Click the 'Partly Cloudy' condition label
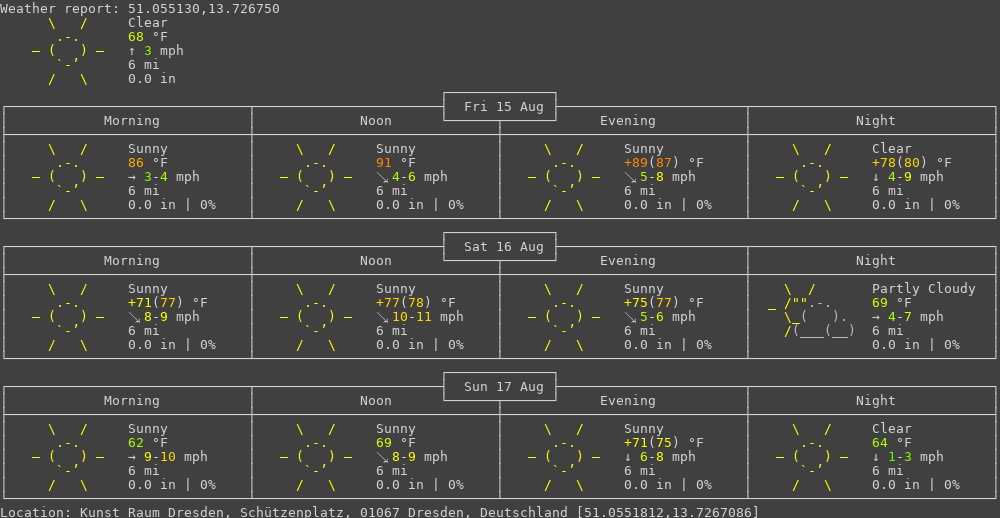This screenshot has height=518, width=1000. [924, 289]
